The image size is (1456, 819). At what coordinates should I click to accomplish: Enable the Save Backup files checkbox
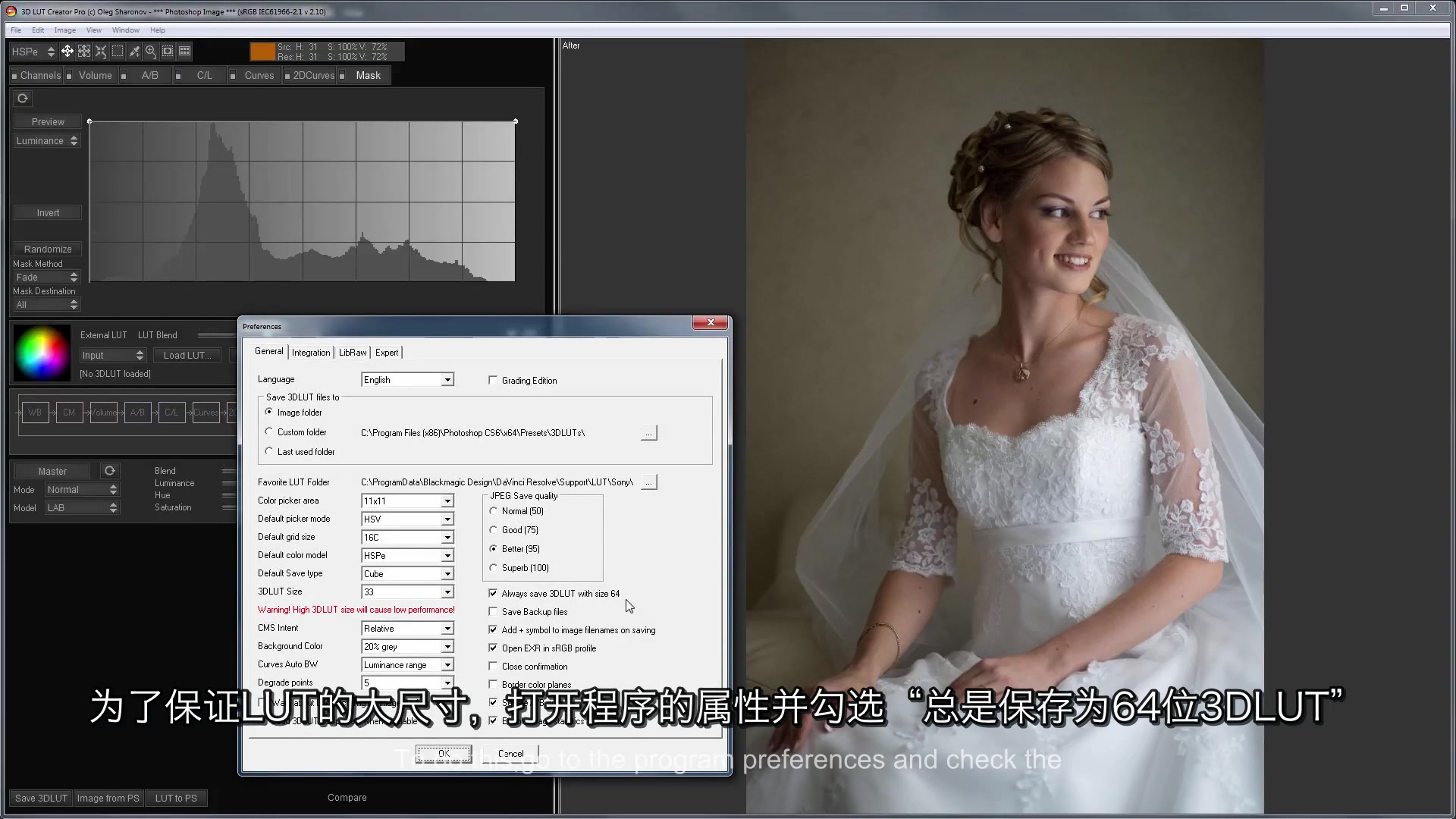tap(493, 612)
